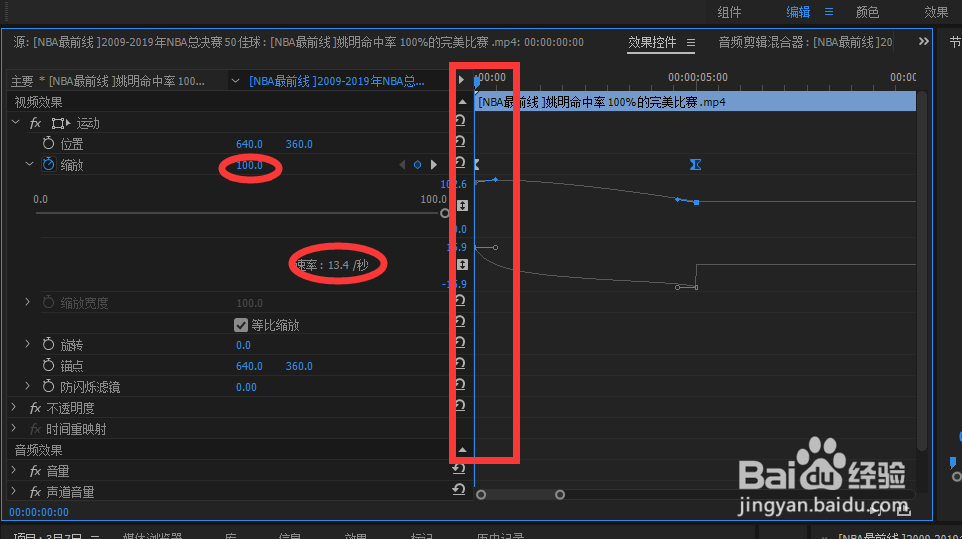962x539 pixels.
Task: Toggle the fx switch for 声道音量
Action: tap(36, 492)
